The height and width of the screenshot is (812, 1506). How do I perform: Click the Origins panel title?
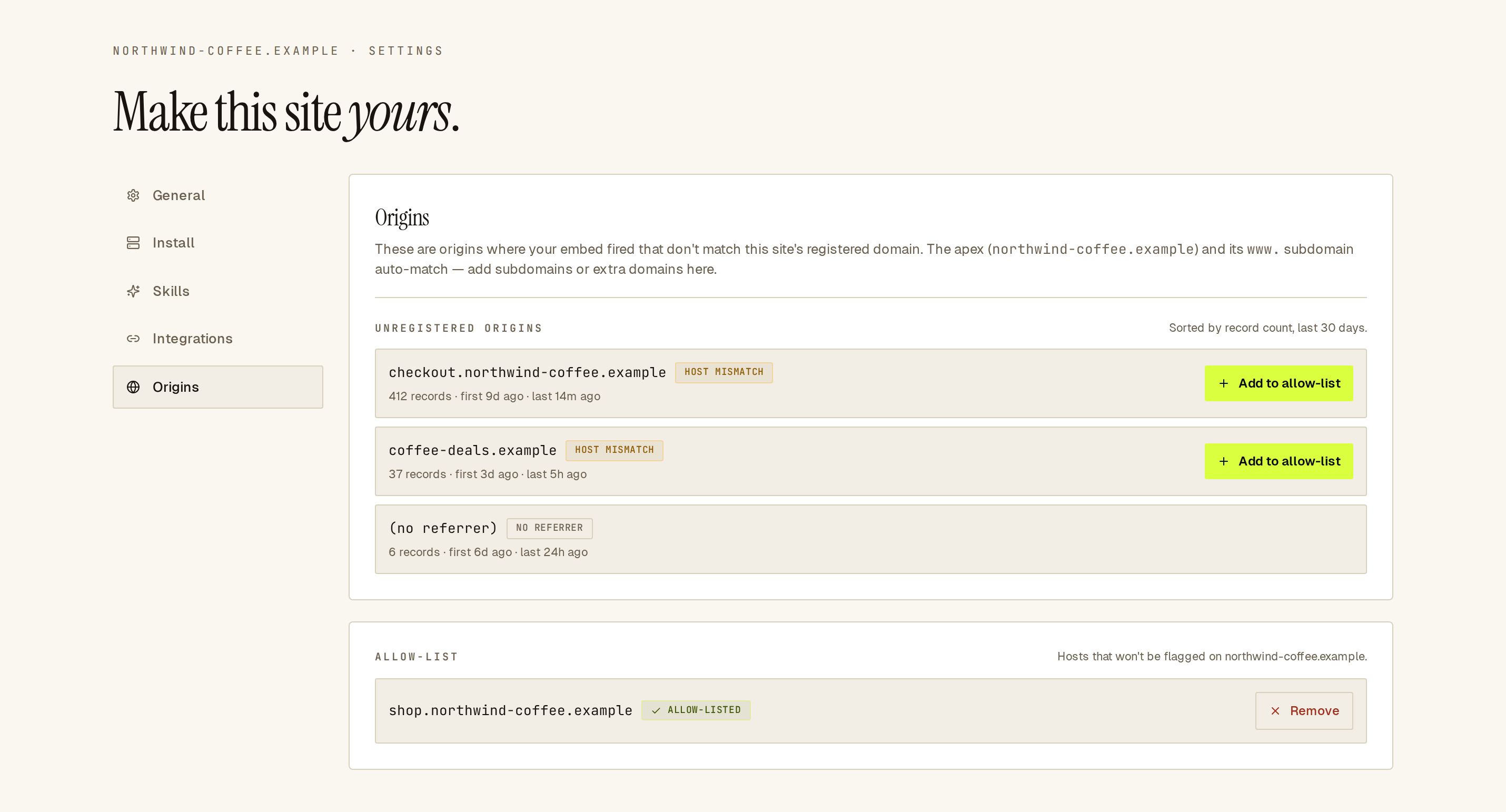coord(402,217)
